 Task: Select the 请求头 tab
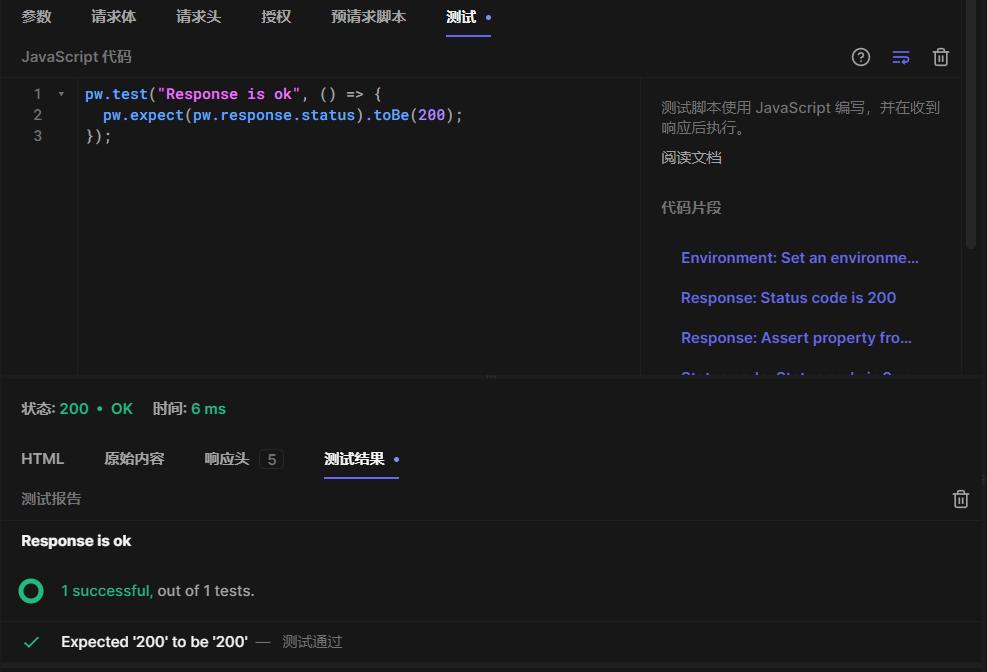(198, 16)
